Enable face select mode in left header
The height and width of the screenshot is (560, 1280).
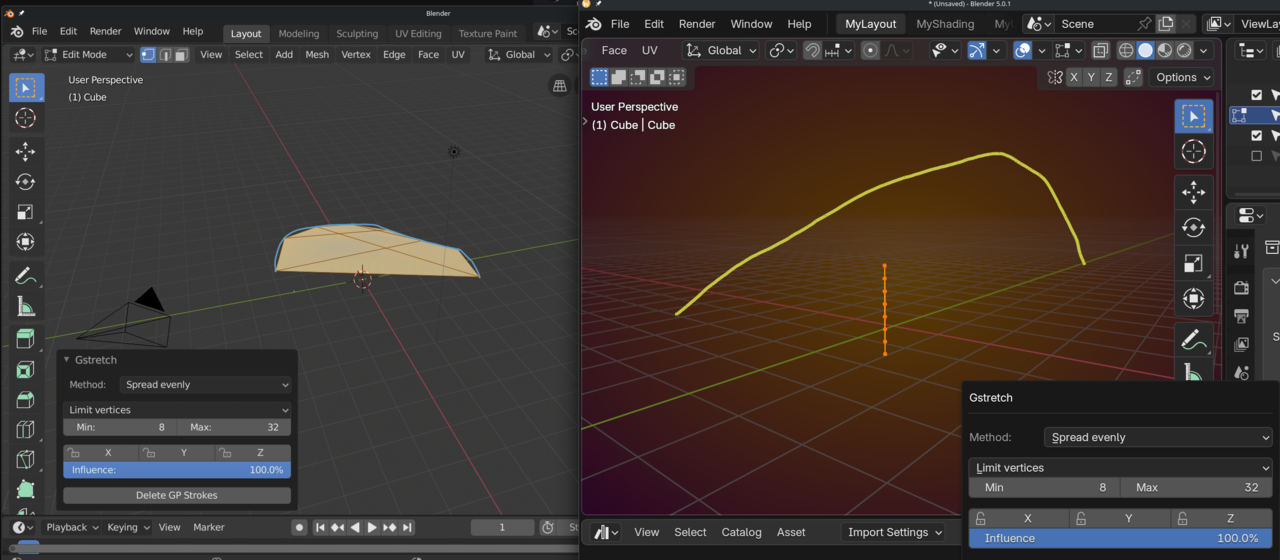tap(181, 55)
